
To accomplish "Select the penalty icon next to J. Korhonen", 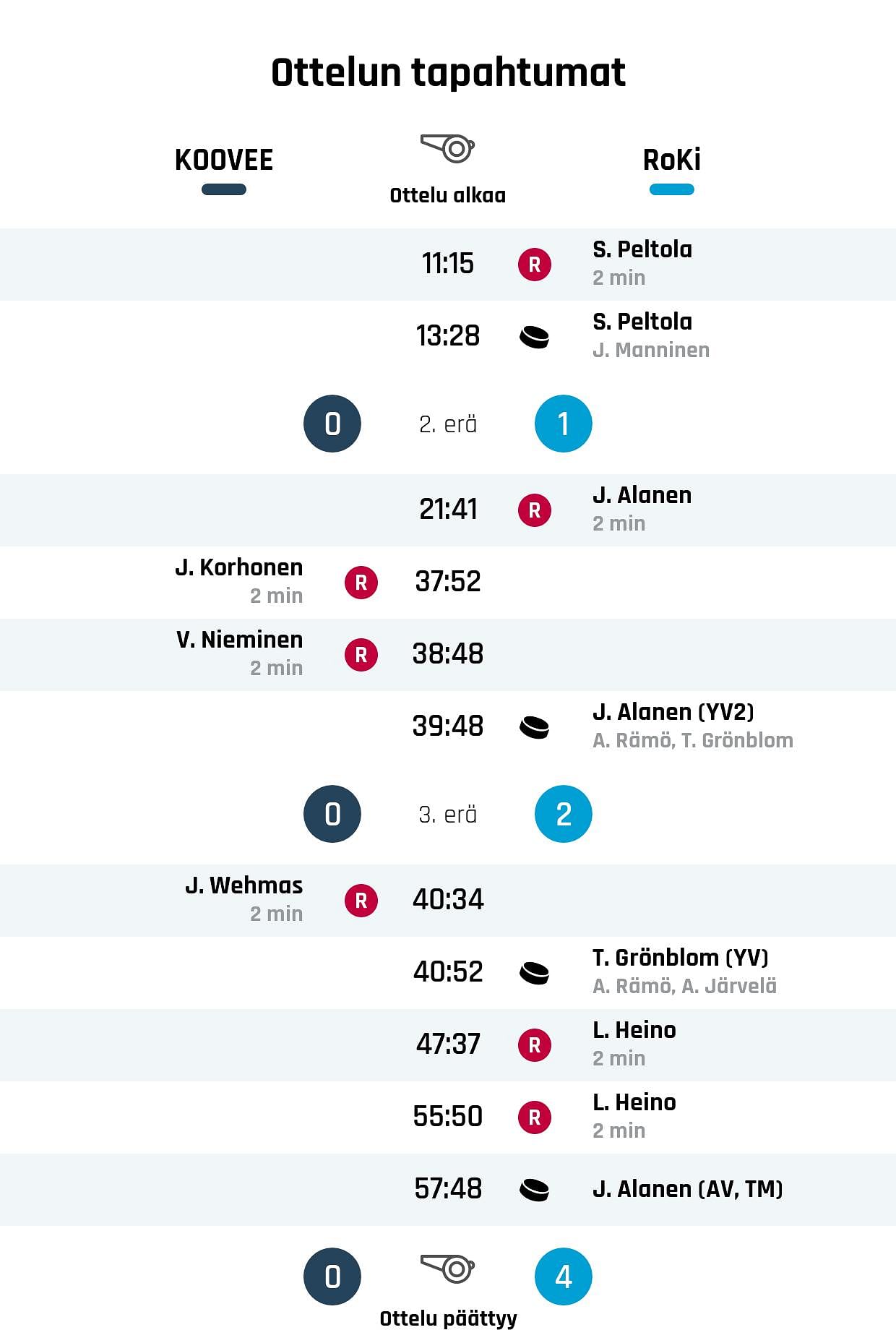I will [x=361, y=583].
